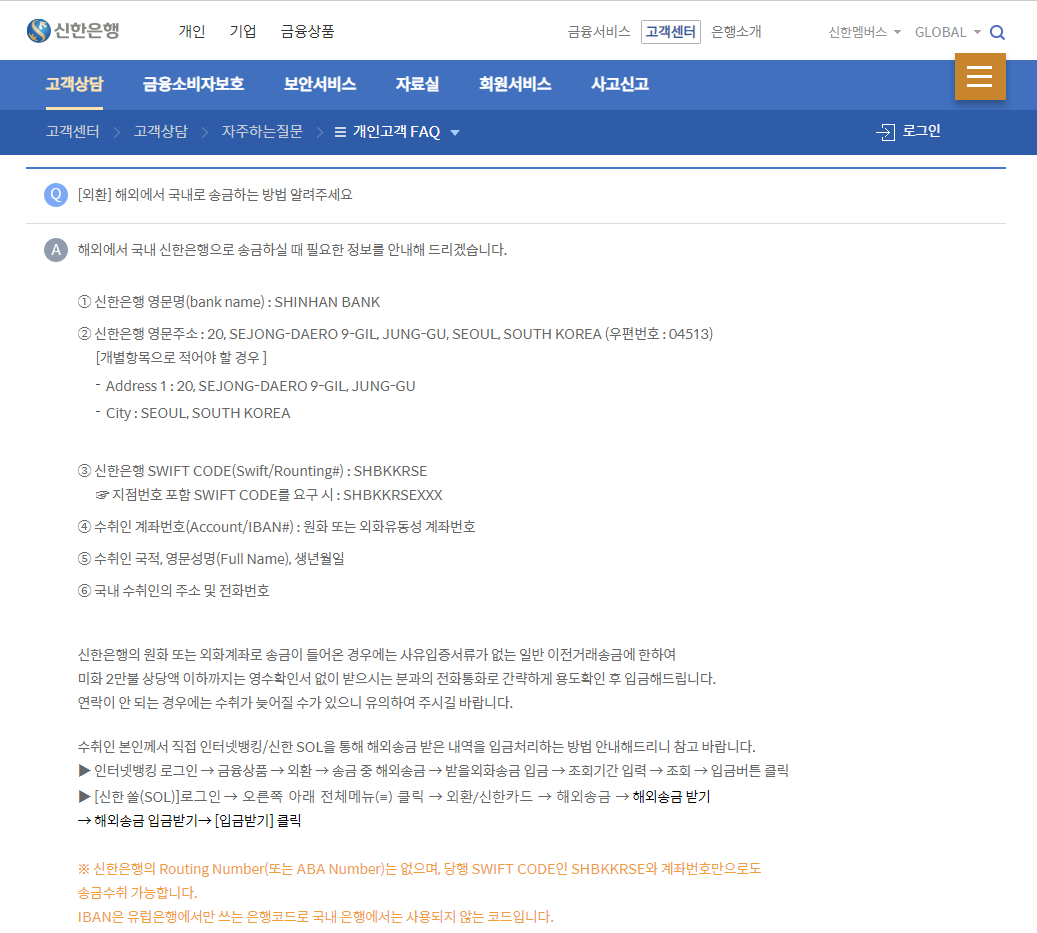Click the SHBKKRSEXXX branch SWIFT code line

click(x=269, y=495)
